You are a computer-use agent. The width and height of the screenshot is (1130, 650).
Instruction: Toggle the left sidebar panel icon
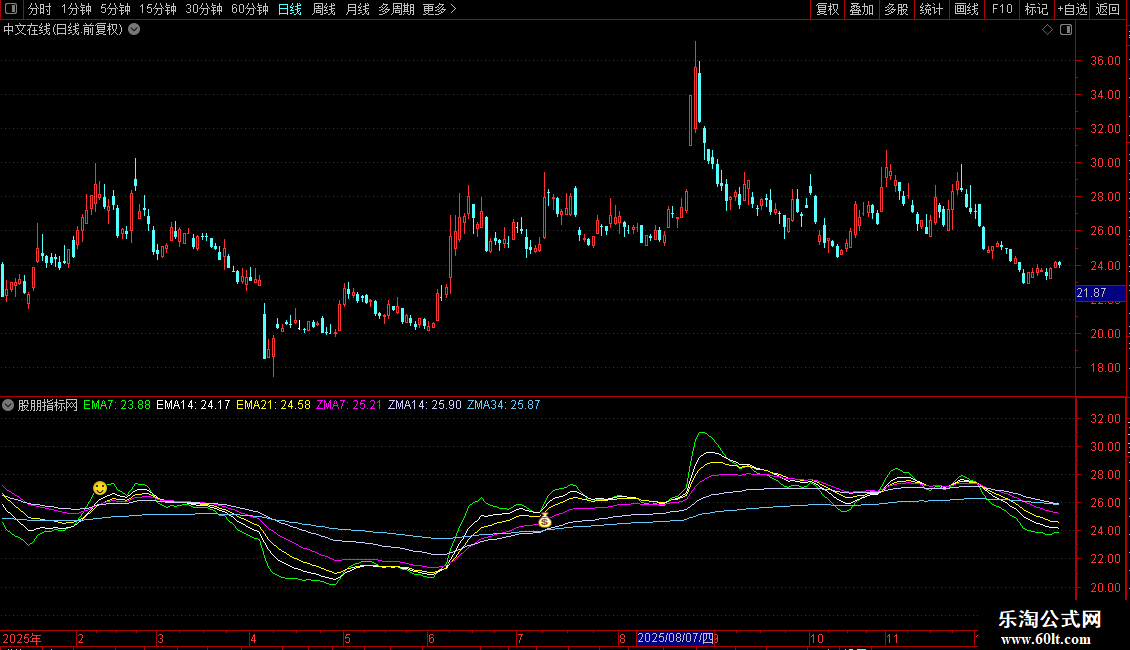click(9, 9)
